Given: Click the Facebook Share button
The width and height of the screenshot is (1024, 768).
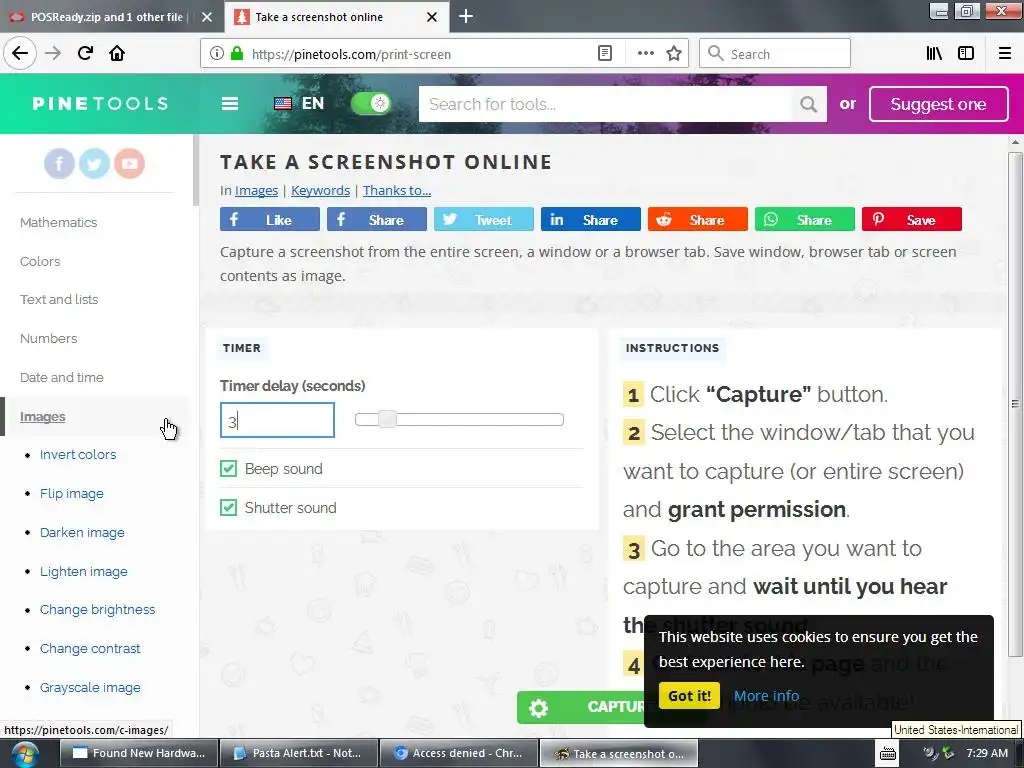Looking at the screenshot, I should pyautogui.click(x=377, y=219).
